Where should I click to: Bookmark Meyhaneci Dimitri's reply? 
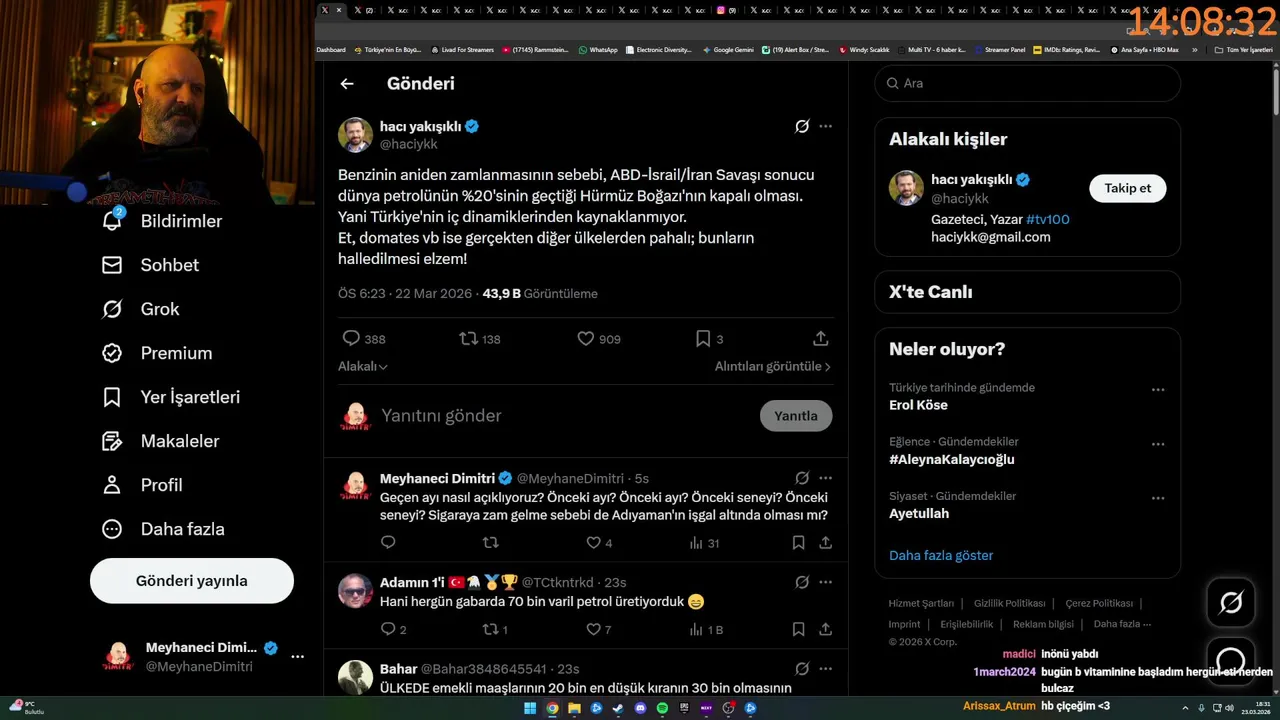click(x=798, y=543)
